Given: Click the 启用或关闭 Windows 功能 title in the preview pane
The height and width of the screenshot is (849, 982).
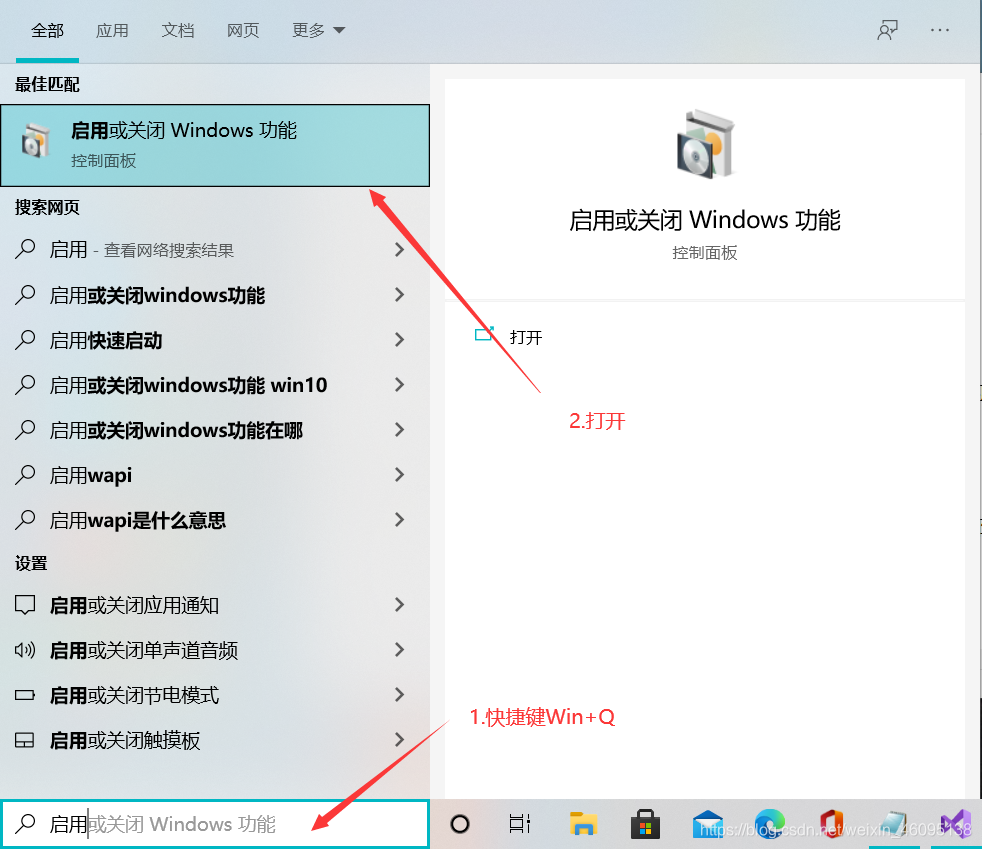Looking at the screenshot, I should click(705, 220).
